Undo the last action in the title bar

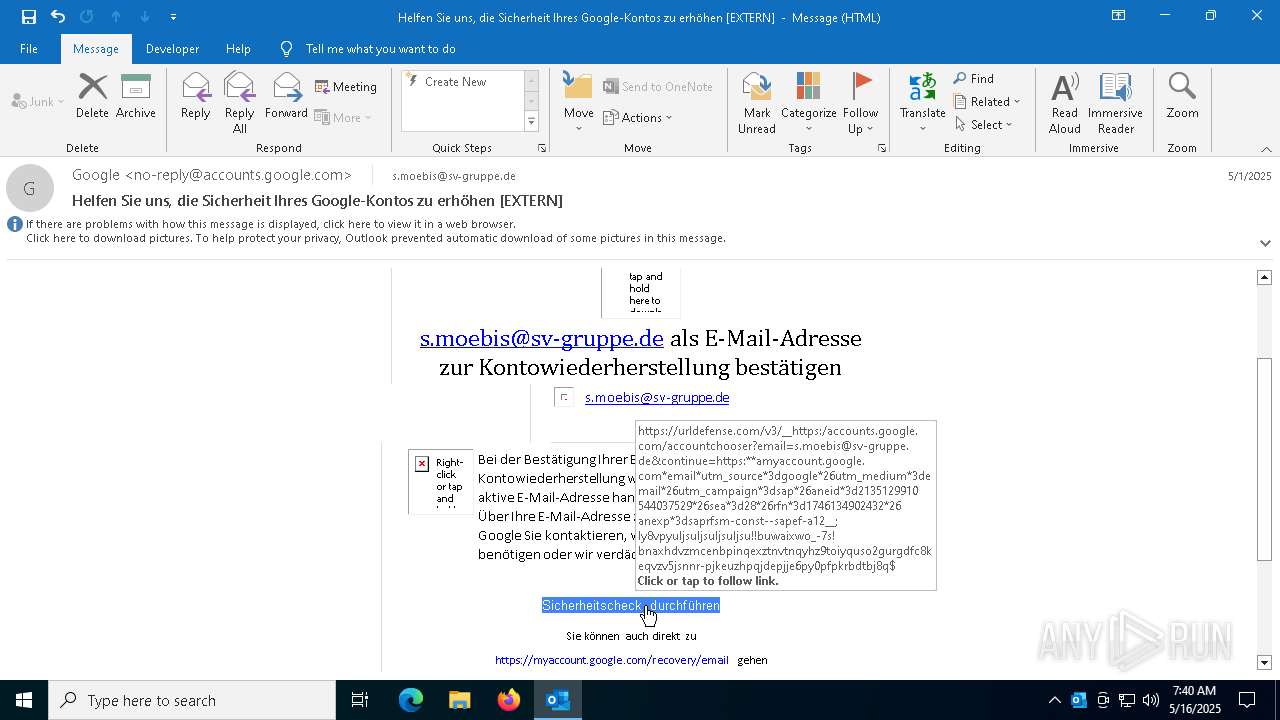click(x=58, y=16)
